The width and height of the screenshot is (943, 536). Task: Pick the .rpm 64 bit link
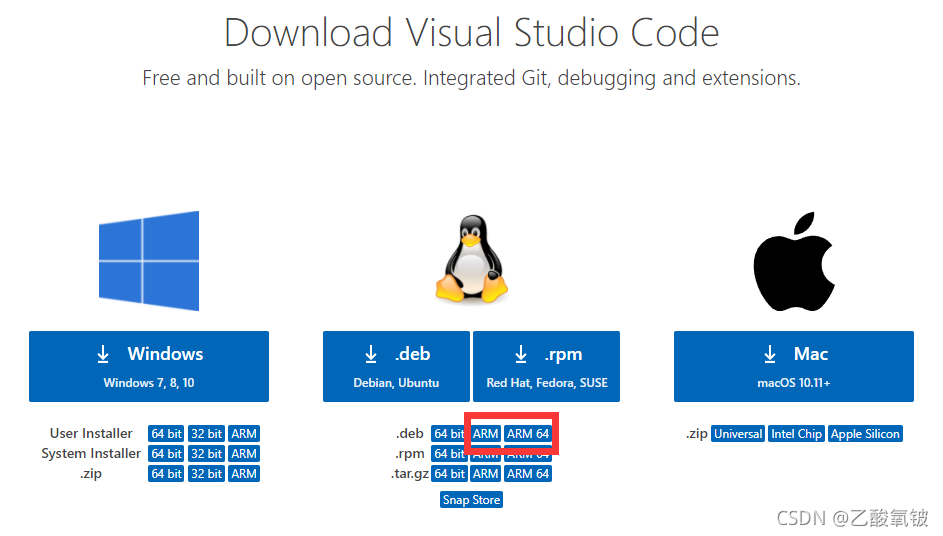click(x=449, y=454)
